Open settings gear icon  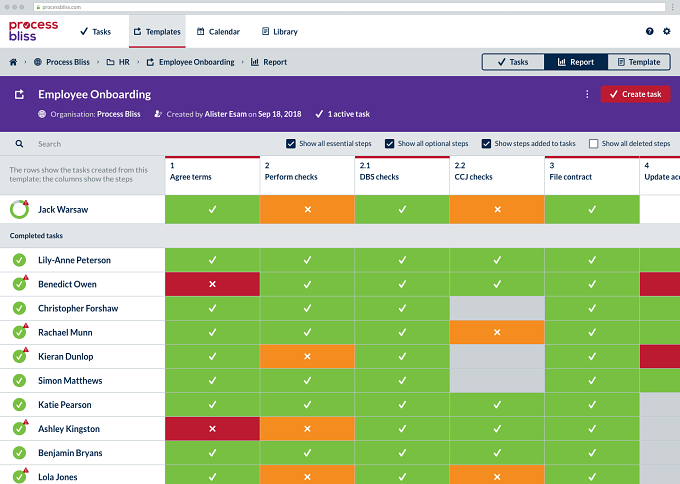click(x=667, y=31)
